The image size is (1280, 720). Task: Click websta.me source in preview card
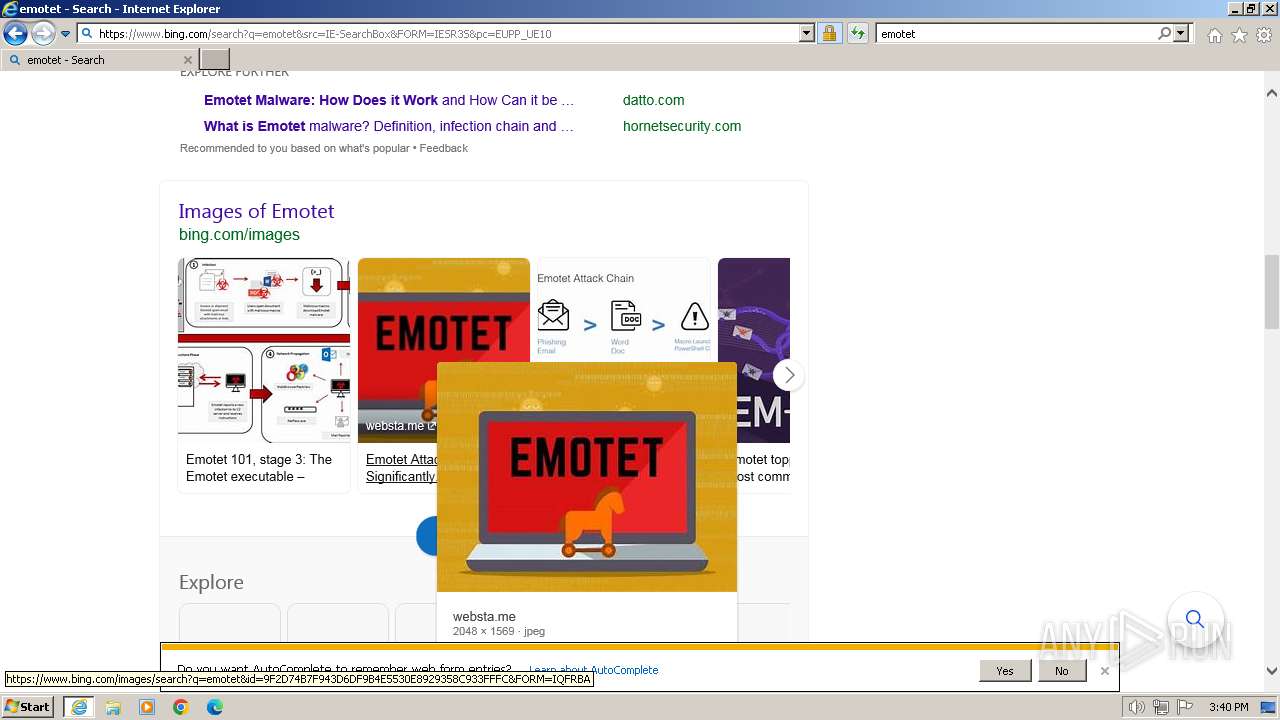pos(484,616)
